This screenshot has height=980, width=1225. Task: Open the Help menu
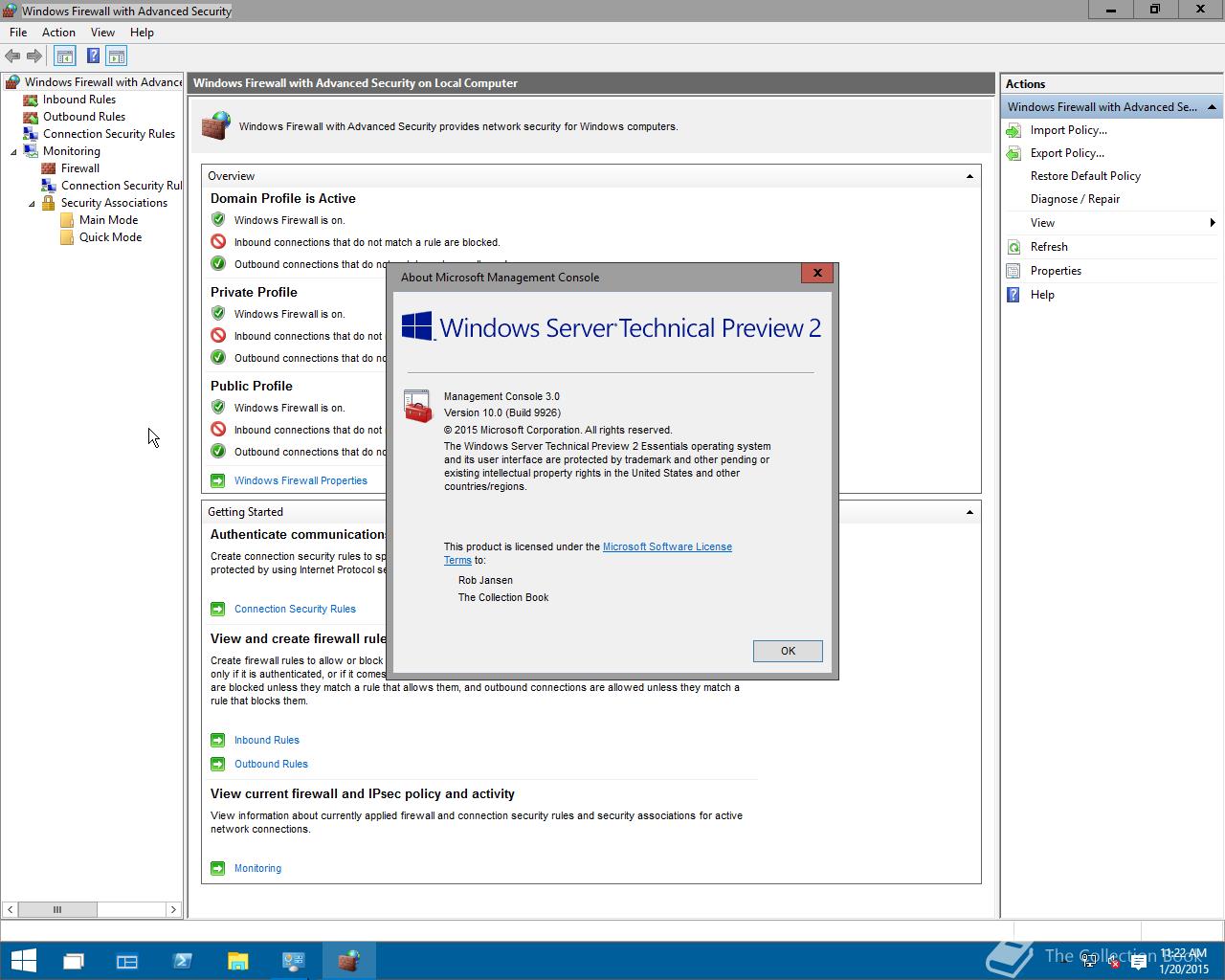coord(142,33)
